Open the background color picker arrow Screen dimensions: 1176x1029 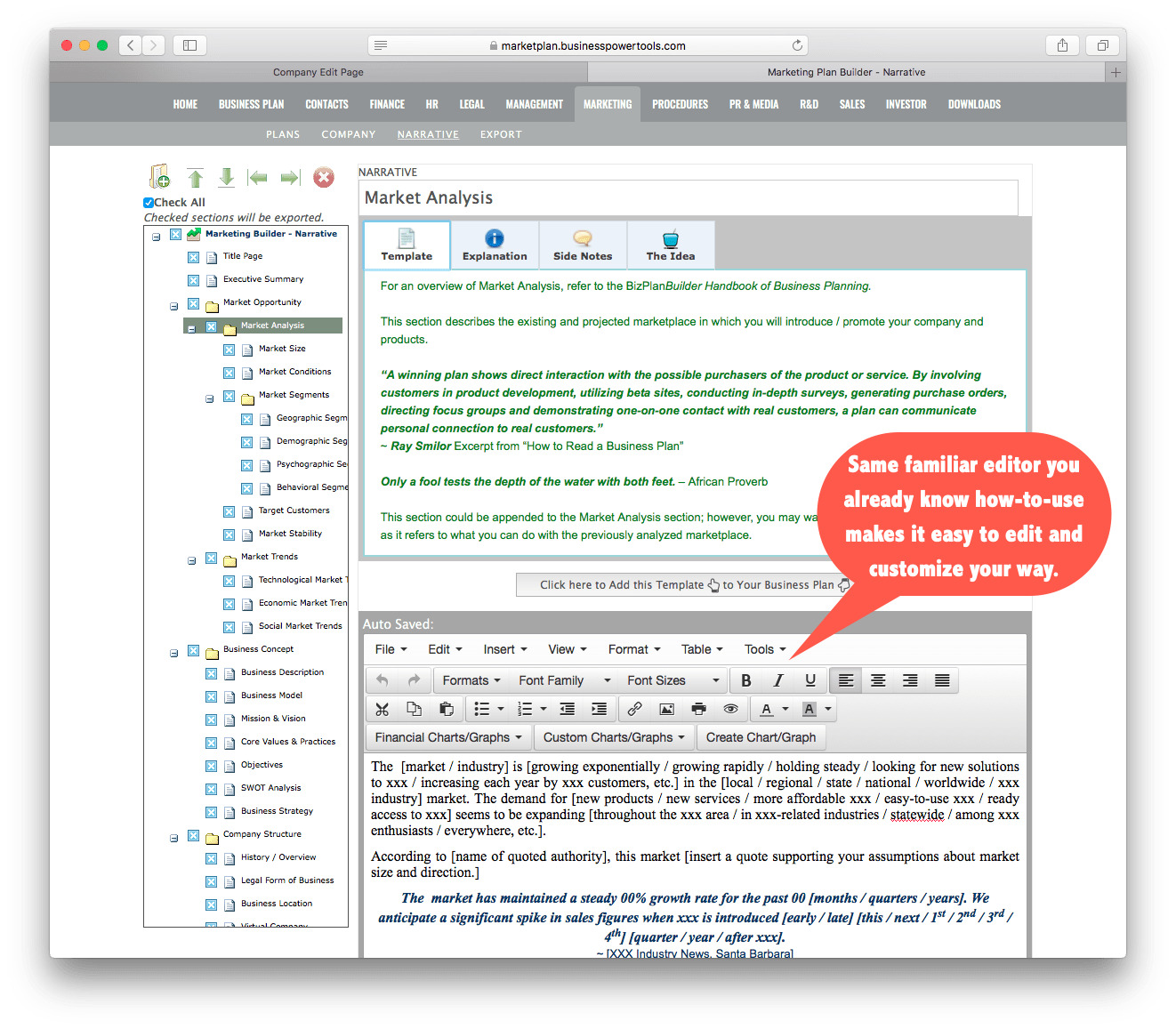[x=829, y=709]
